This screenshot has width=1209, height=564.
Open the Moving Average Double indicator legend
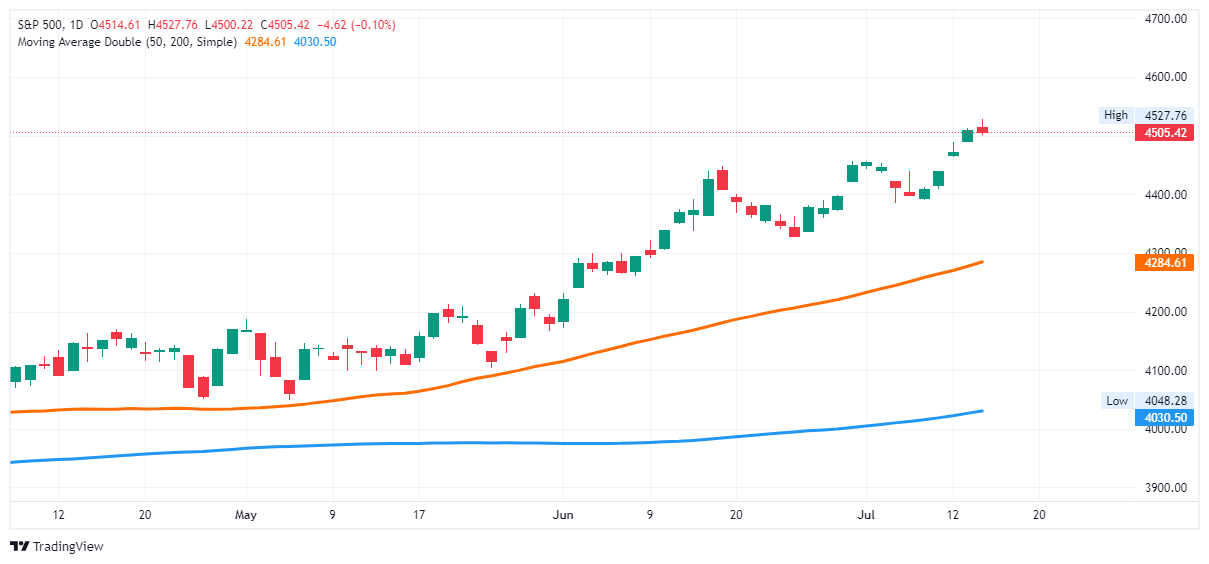pos(127,42)
